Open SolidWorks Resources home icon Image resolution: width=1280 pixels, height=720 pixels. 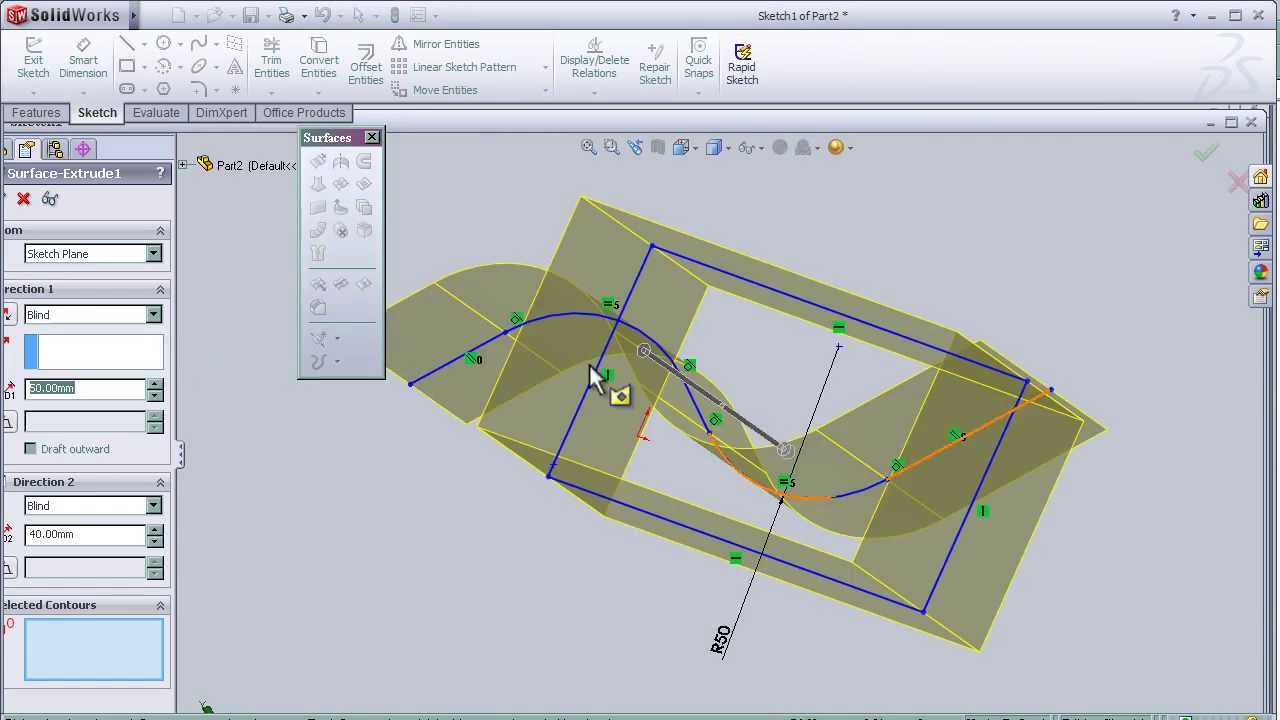(1260, 177)
